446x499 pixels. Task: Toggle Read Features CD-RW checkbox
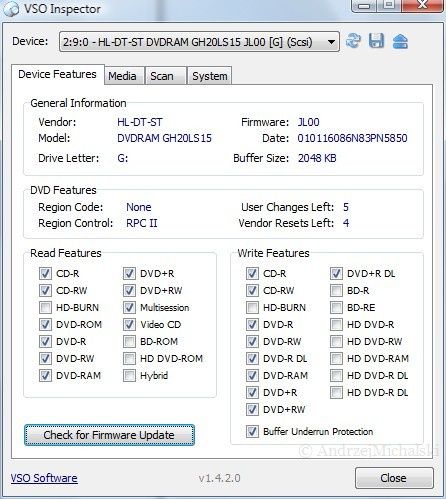(45, 290)
